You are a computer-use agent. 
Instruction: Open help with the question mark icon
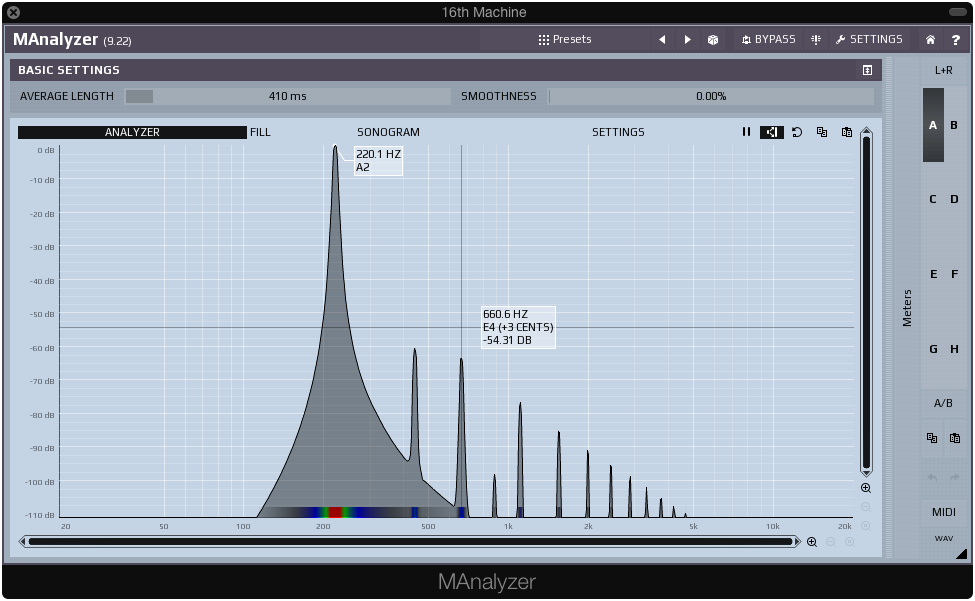pyautogui.click(x=956, y=39)
